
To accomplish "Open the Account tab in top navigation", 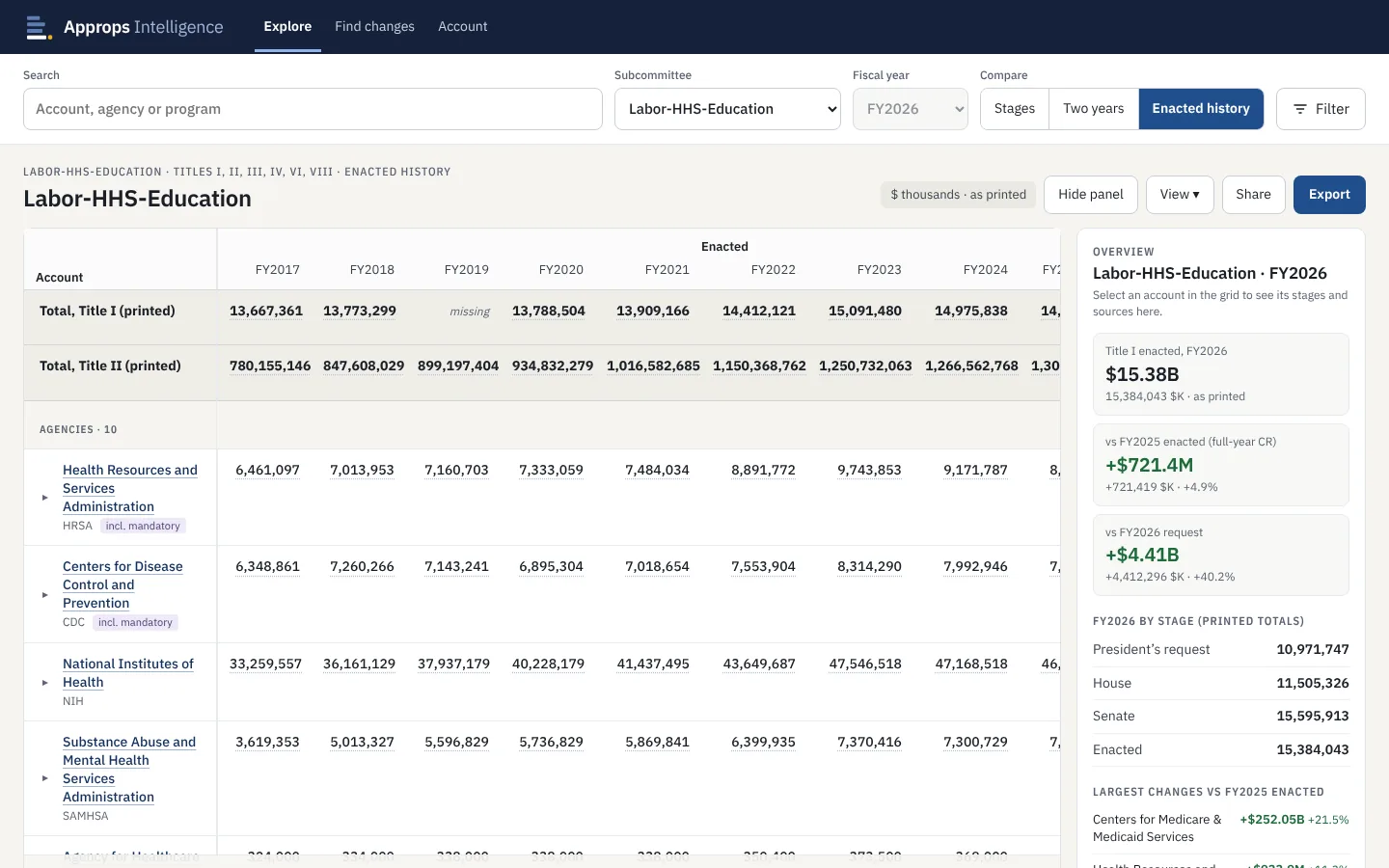I will click(x=463, y=27).
